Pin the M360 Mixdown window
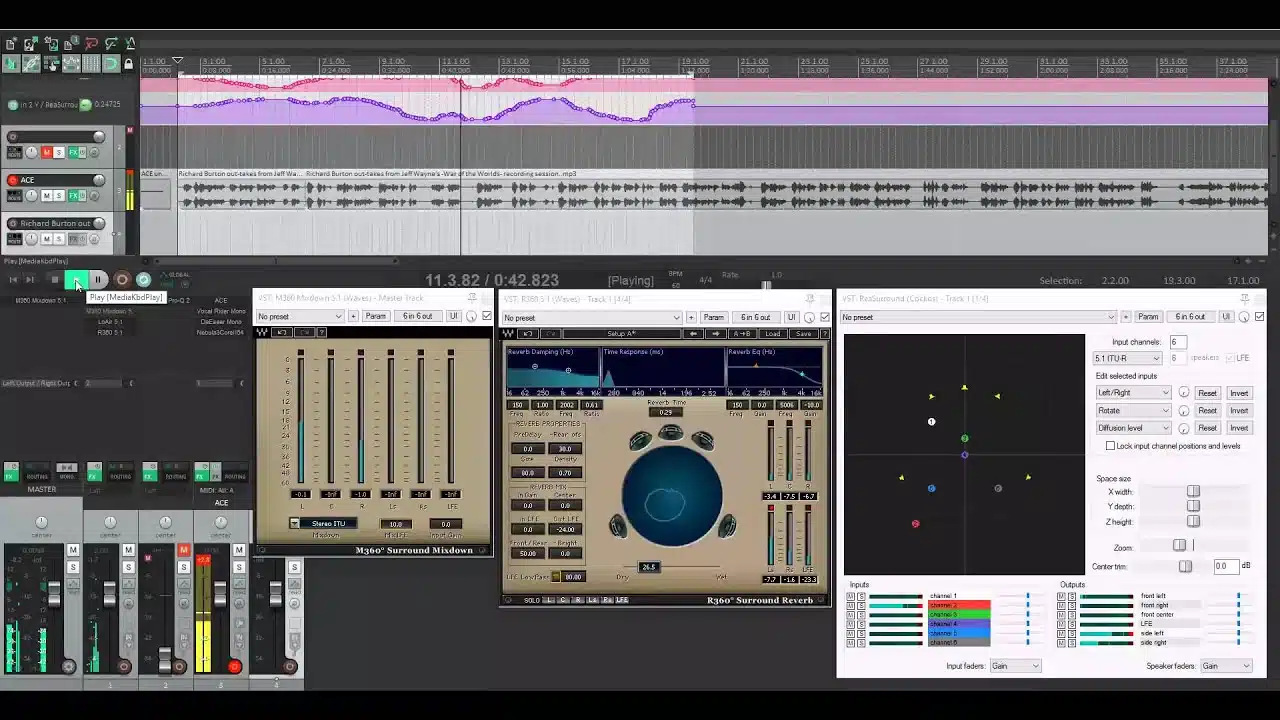 click(472, 298)
